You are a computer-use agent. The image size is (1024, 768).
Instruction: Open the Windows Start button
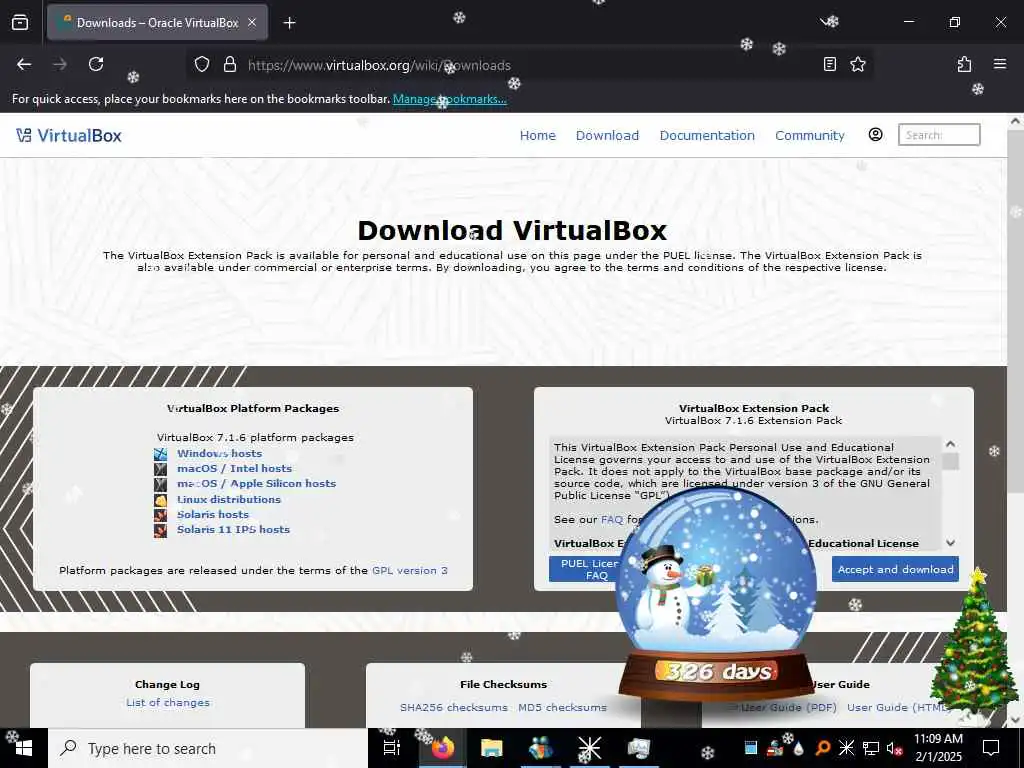[24, 748]
